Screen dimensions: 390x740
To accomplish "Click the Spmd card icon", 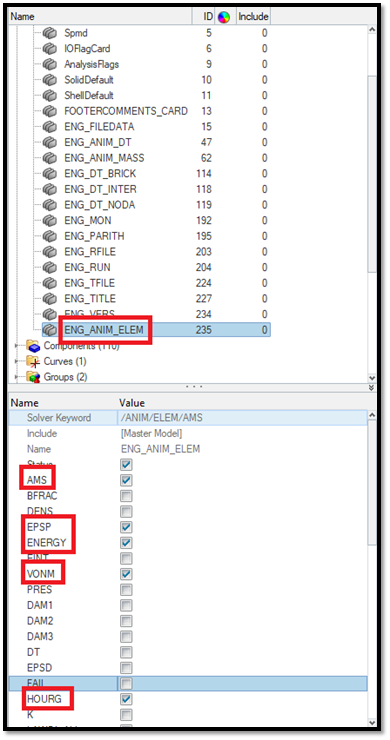I will coord(50,33).
